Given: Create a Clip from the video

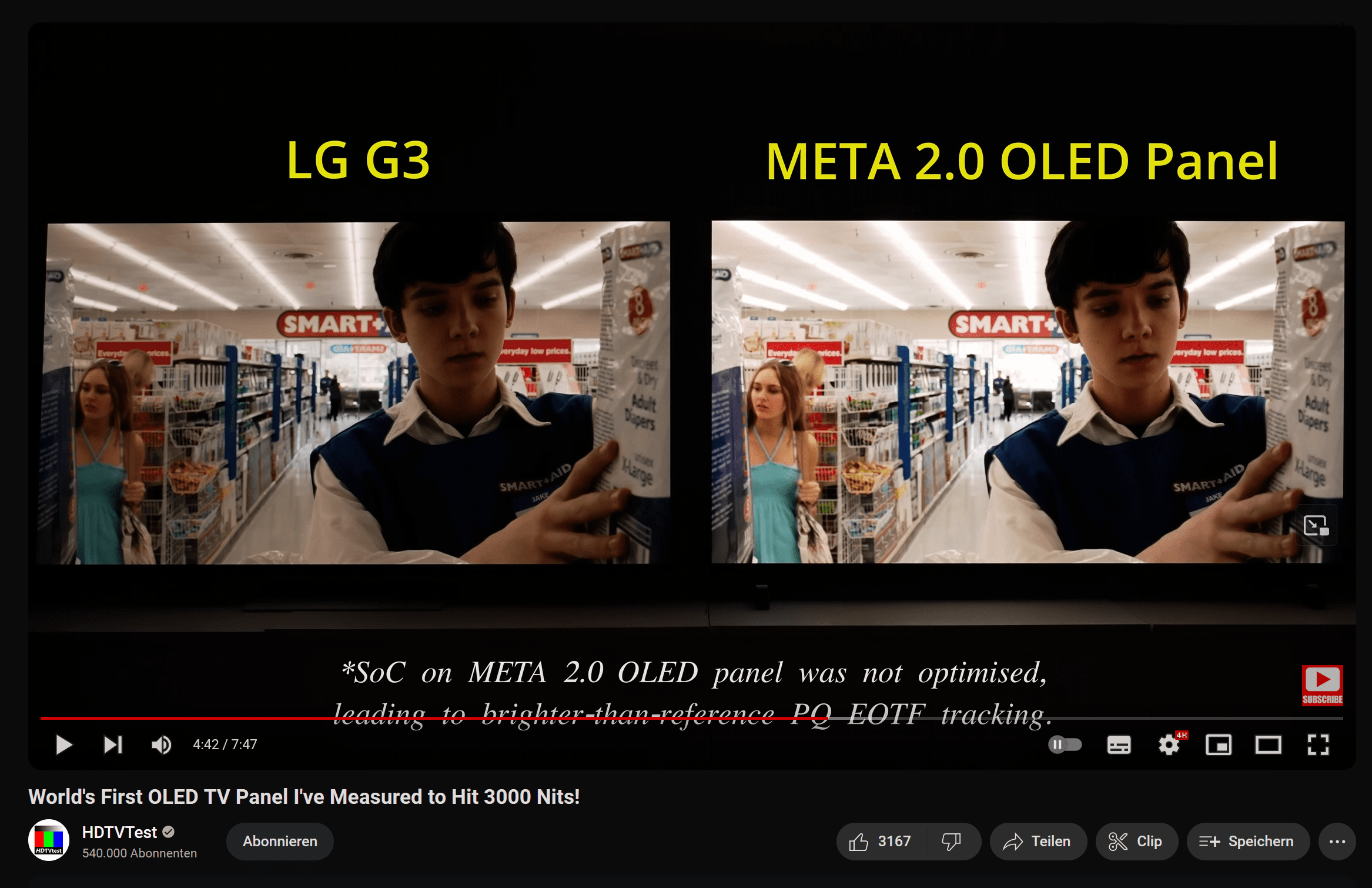Looking at the screenshot, I should coord(1136,842).
